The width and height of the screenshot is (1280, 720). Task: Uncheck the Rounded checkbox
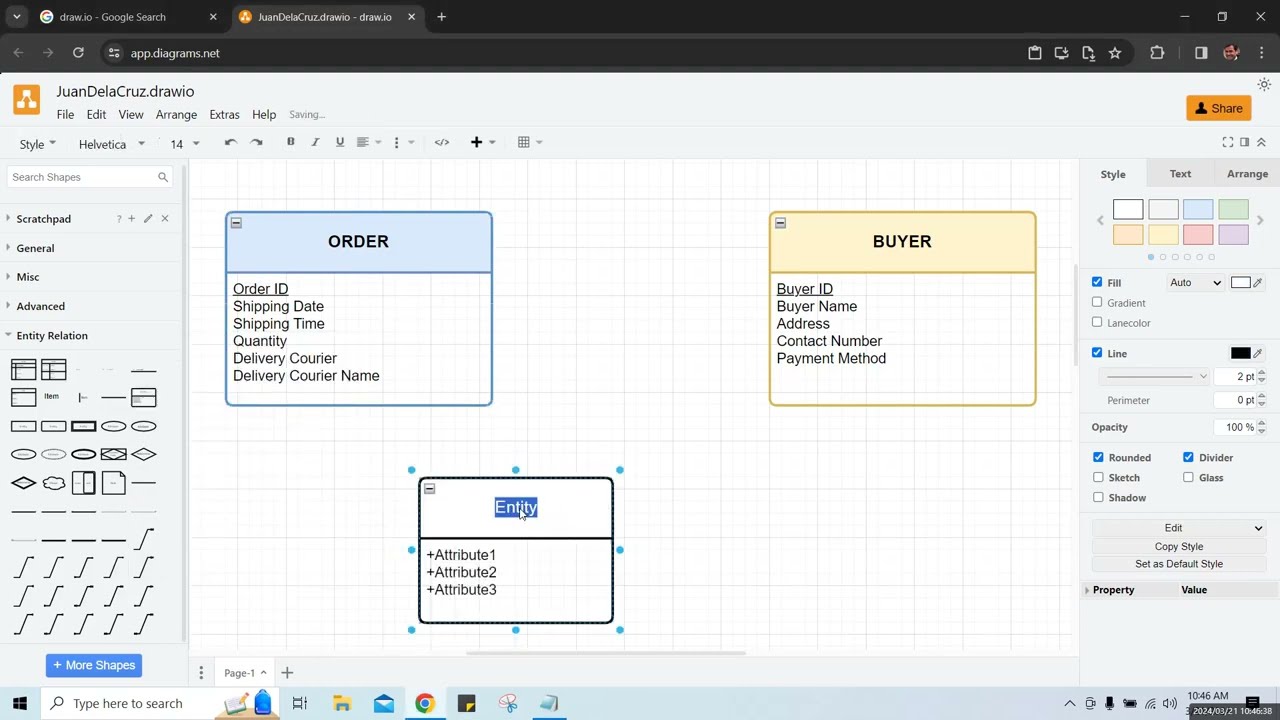coord(1098,457)
